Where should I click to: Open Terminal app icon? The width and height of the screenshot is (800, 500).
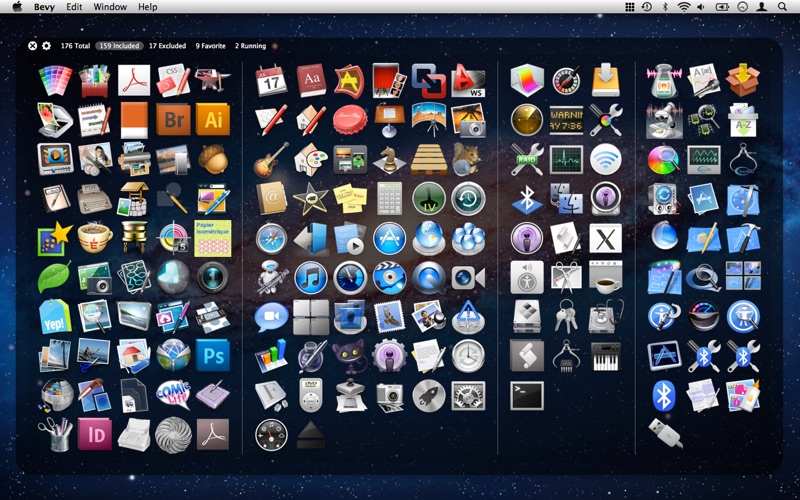pyautogui.click(x=527, y=395)
